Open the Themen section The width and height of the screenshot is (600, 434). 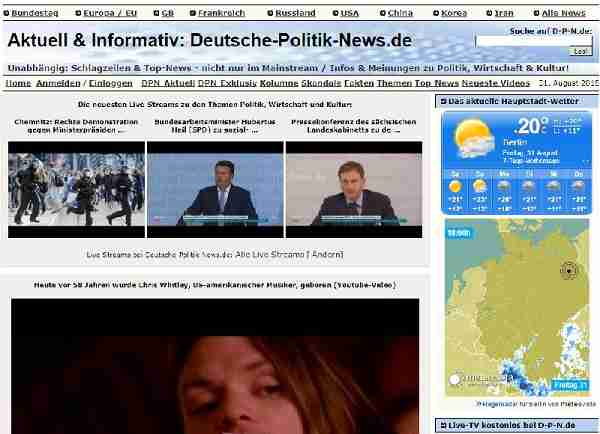click(x=395, y=83)
